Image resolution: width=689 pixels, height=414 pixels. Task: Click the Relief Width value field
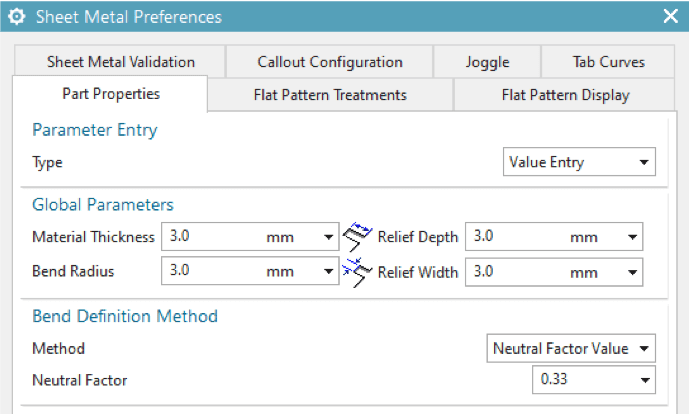pos(513,271)
